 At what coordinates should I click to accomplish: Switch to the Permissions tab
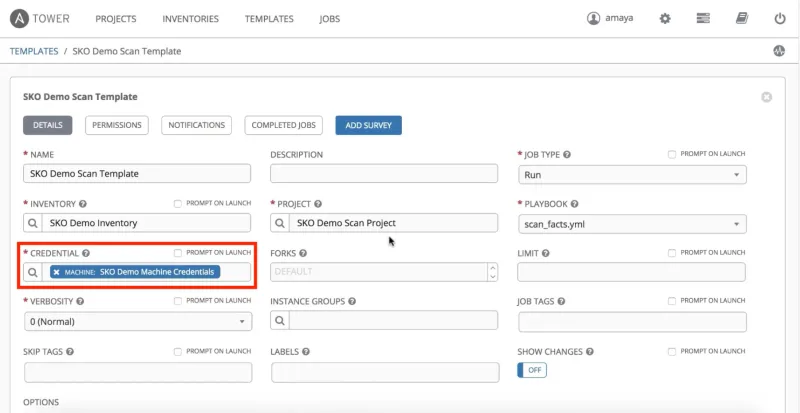tap(117, 125)
